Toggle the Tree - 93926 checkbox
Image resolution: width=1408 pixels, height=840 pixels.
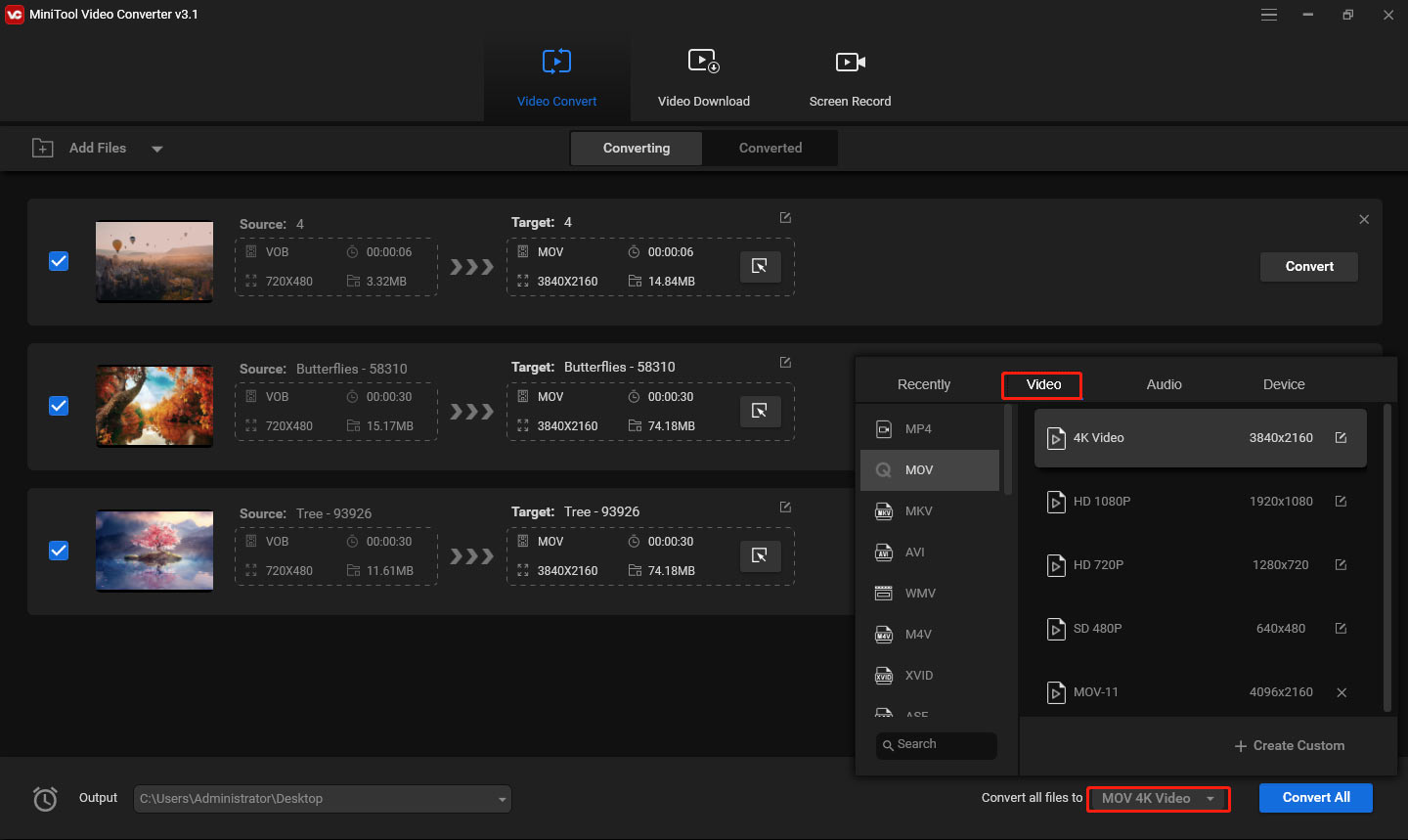pos(59,551)
